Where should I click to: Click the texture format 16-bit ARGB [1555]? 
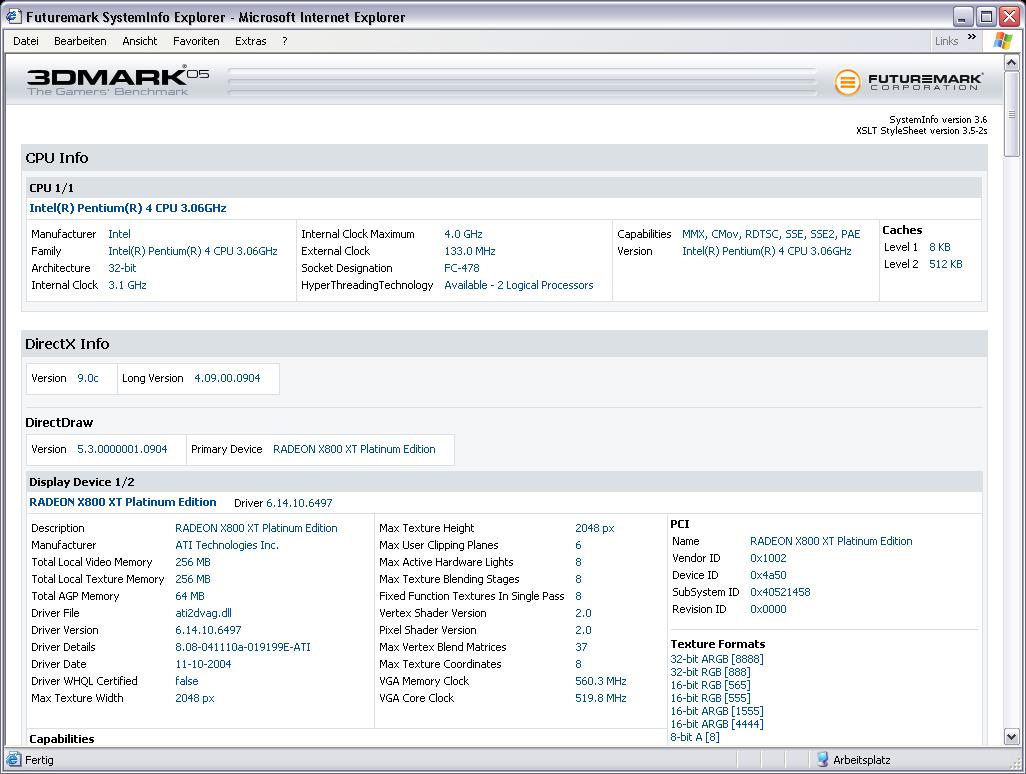[717, 711]
